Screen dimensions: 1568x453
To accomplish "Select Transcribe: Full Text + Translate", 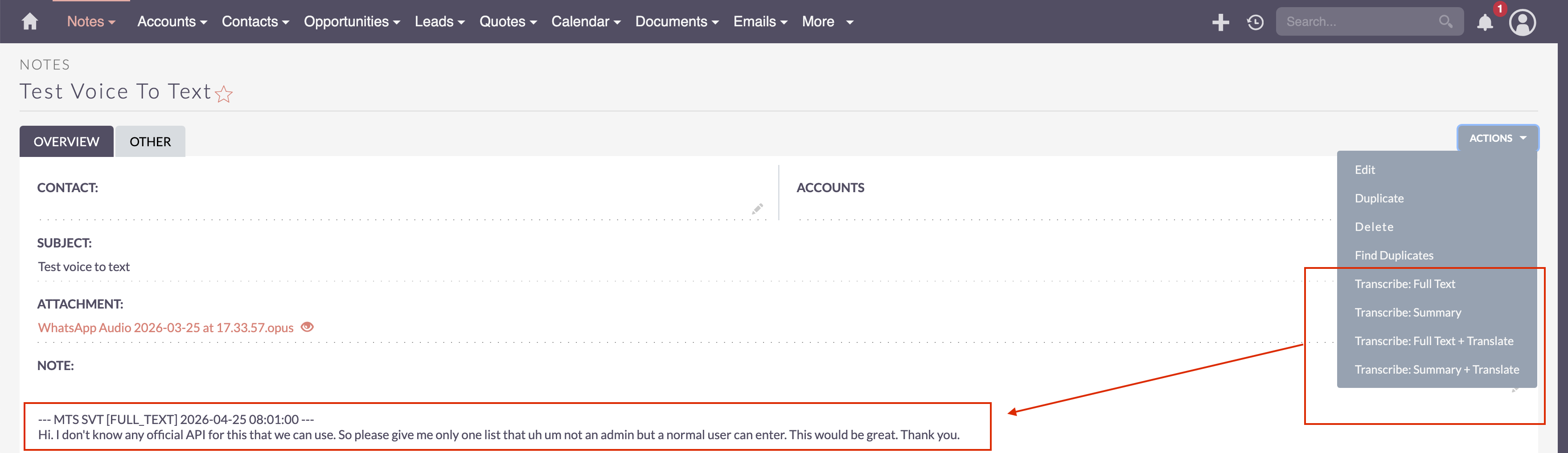I will (x=1434, y=341).
